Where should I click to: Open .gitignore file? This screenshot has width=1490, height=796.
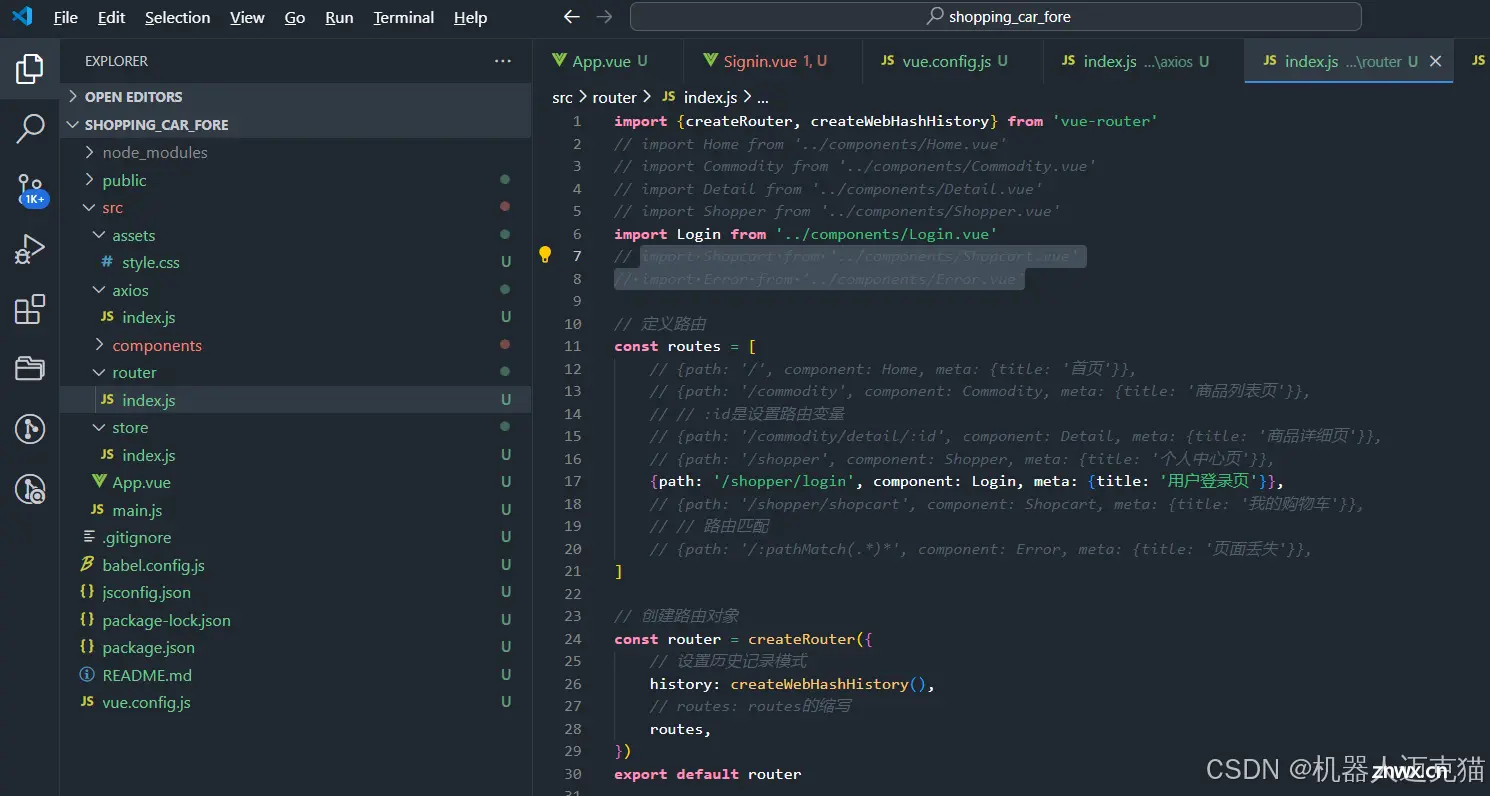[x=296, y=537]
